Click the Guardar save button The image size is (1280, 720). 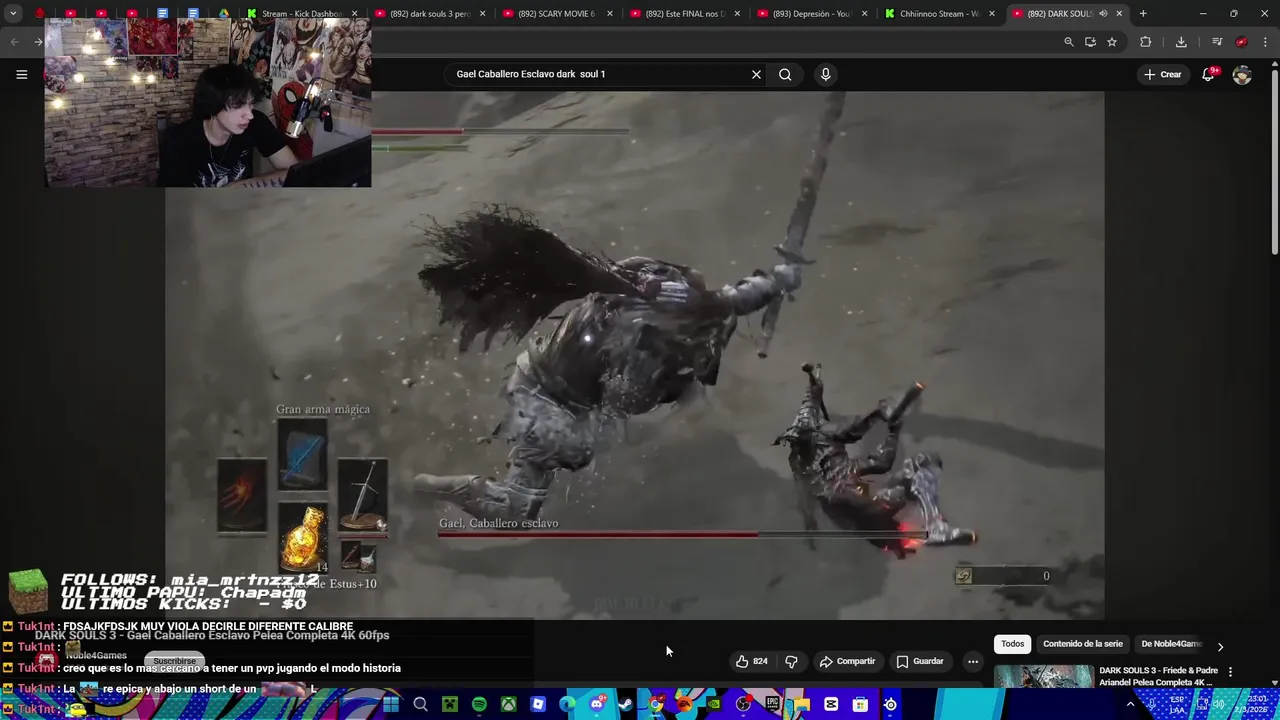click(x=919, y=661)
